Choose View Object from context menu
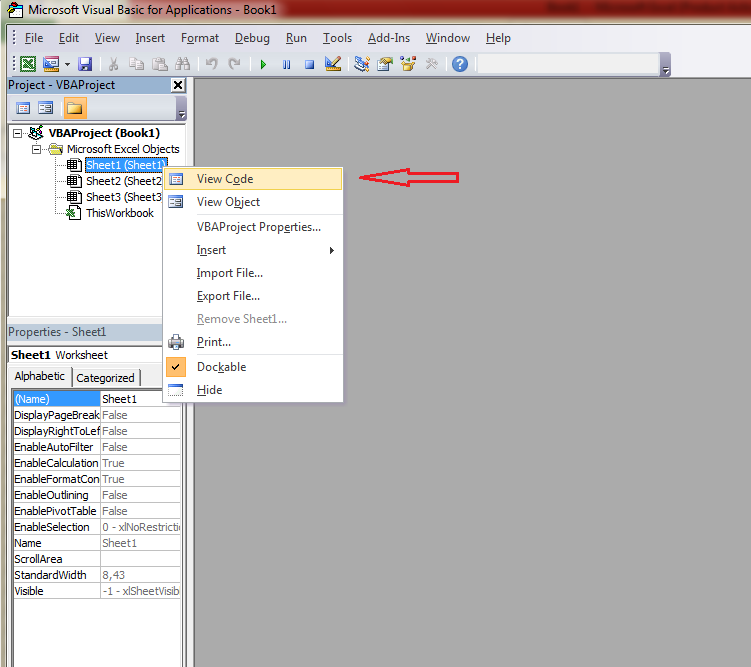Image resolution: width=751 pixels, height=667 pixels. point(253,202)
